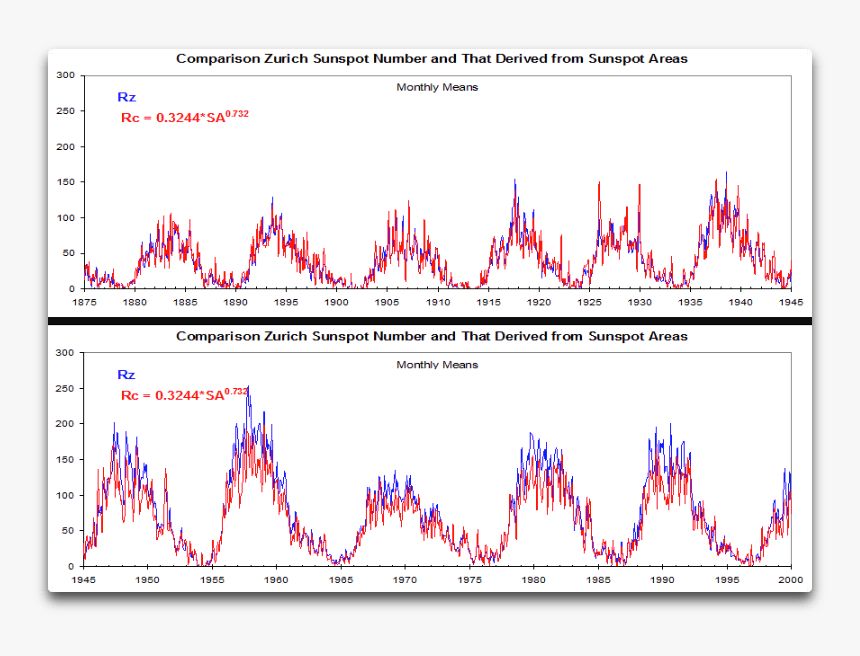This screenshot has height=656, width=860.
Task: Select the red Rc formula in upper chart
Action: pos(185,117)
